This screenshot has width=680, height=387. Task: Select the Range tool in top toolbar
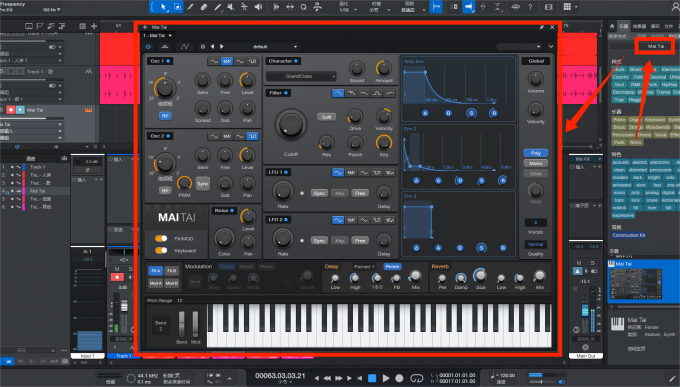[x=177, y=7]
